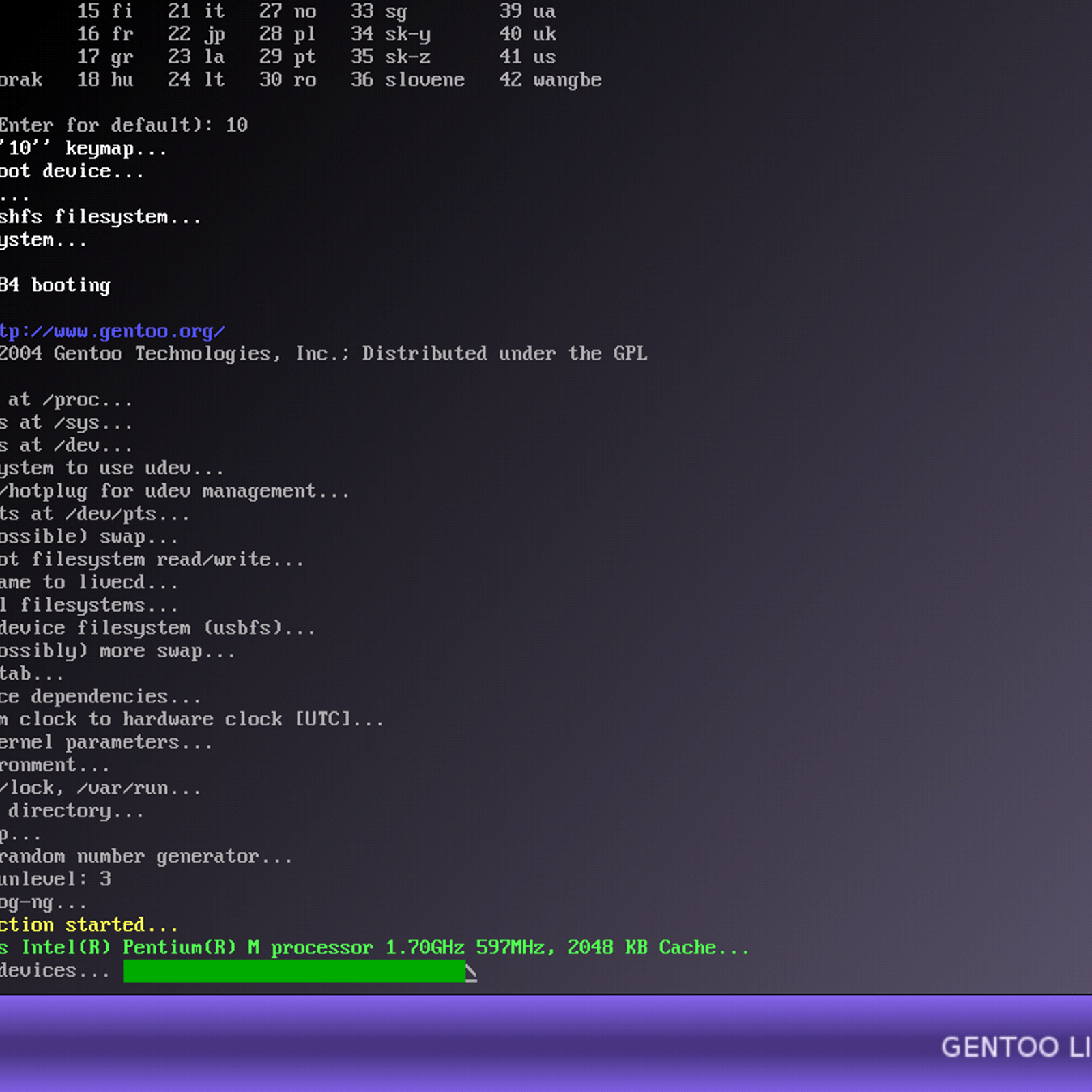Click the '84 booting' line
1092x1092 pixels.
tap(55, 285)
